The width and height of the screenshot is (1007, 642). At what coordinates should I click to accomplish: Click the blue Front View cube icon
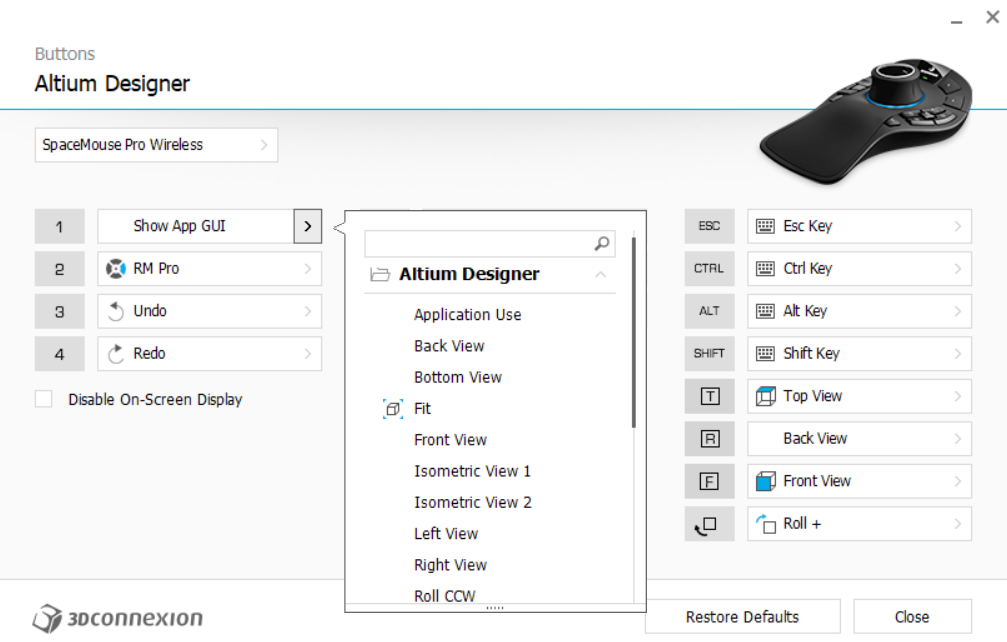click(766, 481)
